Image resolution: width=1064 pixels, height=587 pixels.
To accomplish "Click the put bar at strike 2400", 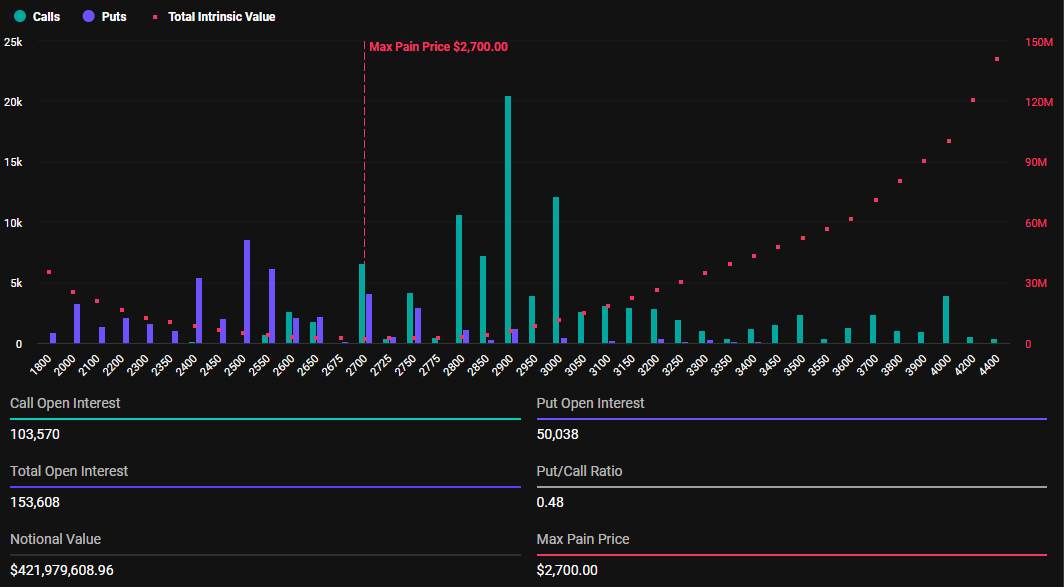I will point(199,310).
